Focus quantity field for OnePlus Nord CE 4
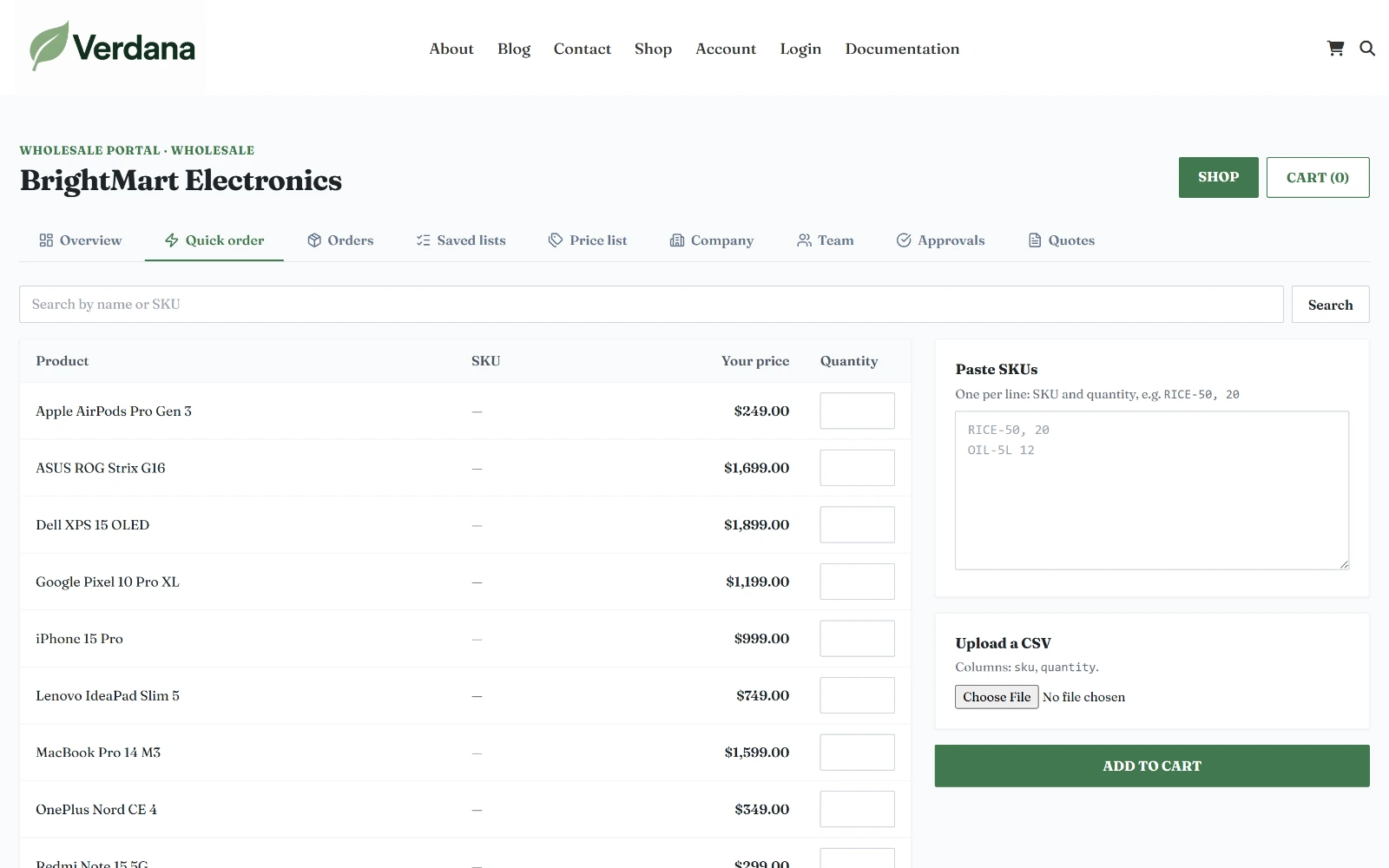The height and width of the screenshot is (868, 1389). (857, 809)
